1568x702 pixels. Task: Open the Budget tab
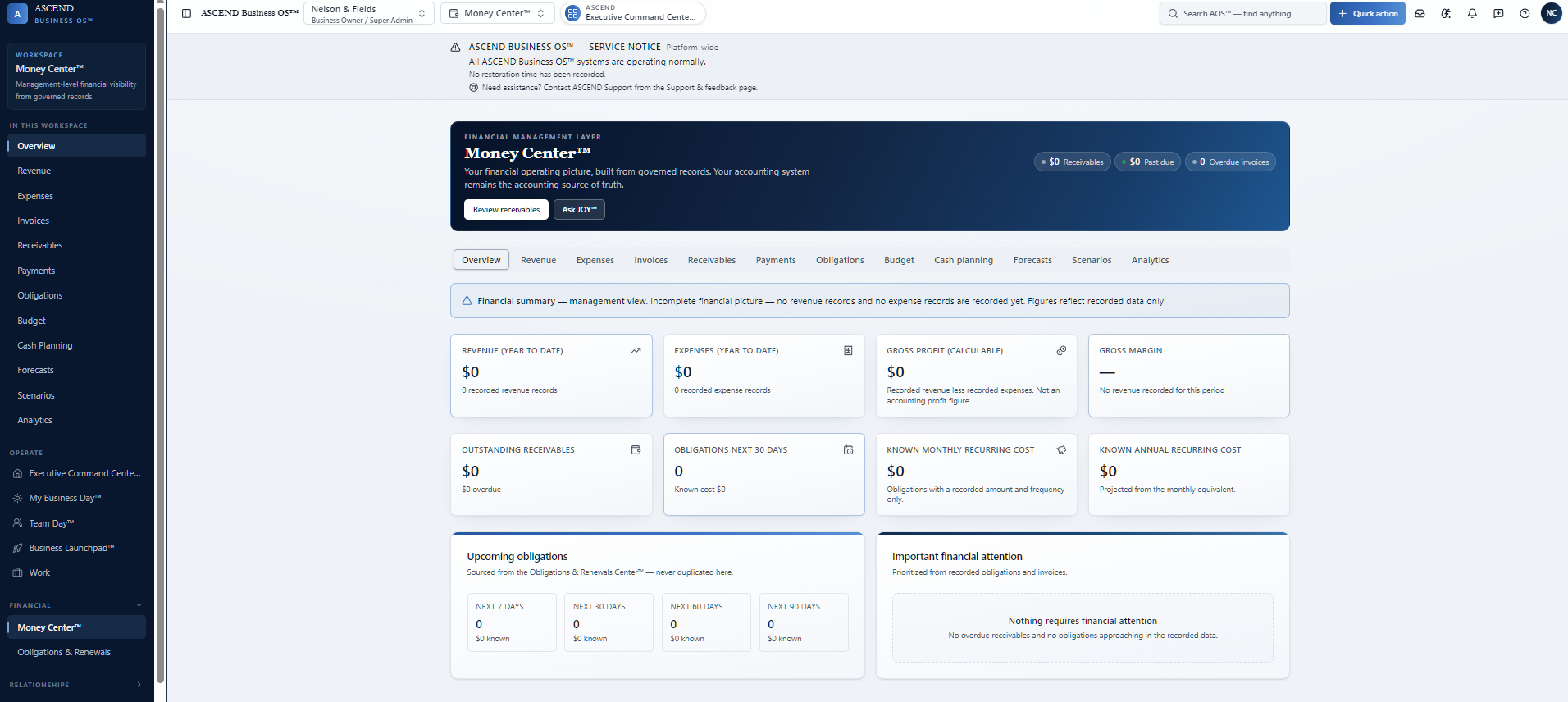pyautogui.click(x=899, y=260)
